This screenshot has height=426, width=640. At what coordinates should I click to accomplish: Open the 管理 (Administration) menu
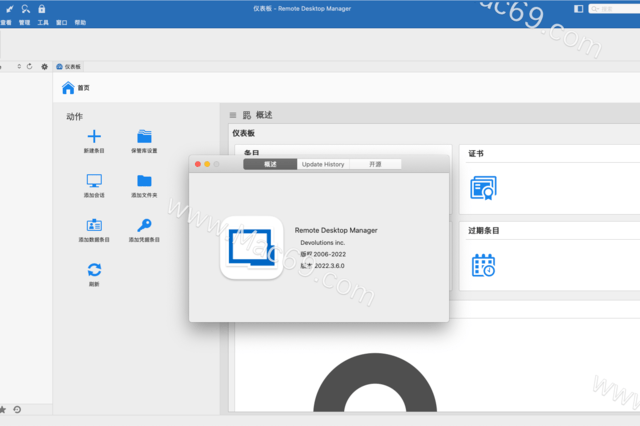coord(24,22)
